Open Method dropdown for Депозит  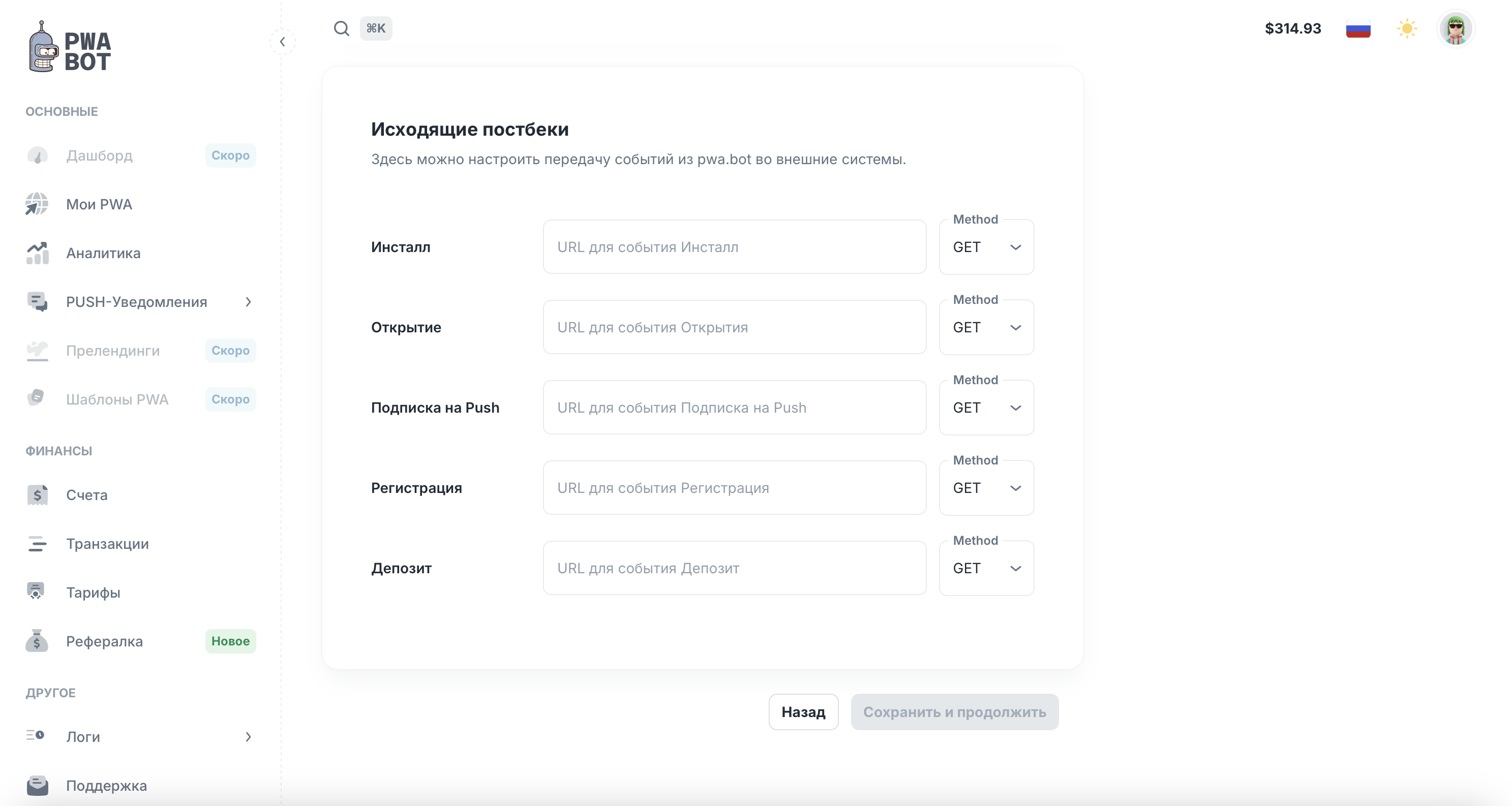[x=986, y=568]
